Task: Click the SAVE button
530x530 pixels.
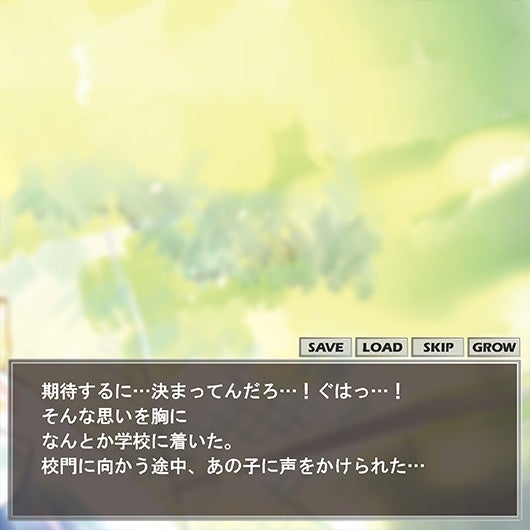Action: click(x=326, y=347)
